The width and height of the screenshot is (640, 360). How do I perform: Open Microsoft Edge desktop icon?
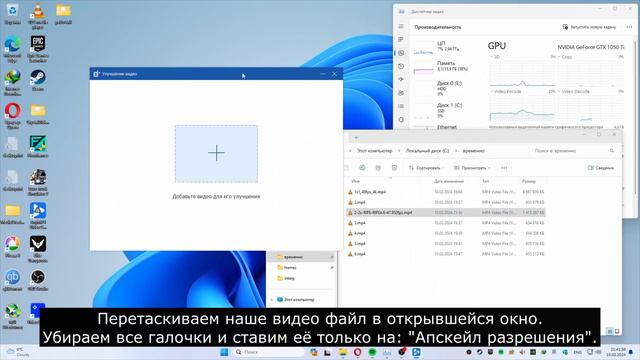12,49
